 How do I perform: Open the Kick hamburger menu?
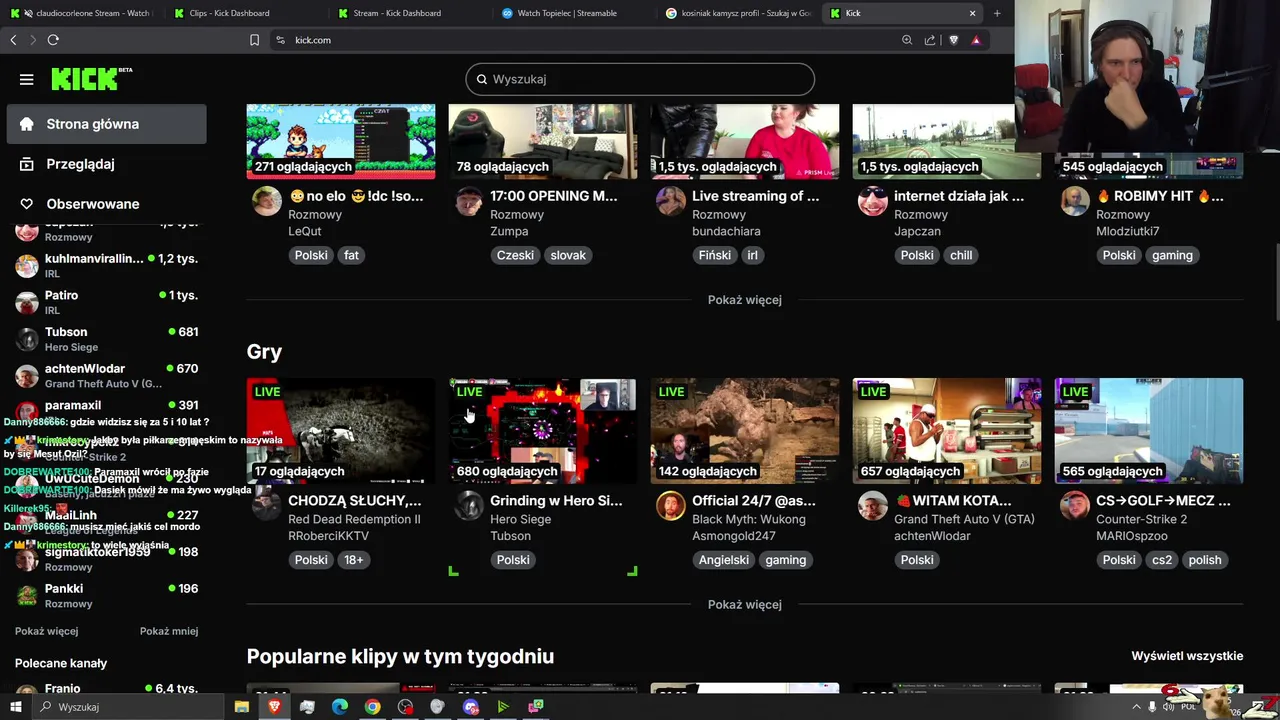coord(27,79)
